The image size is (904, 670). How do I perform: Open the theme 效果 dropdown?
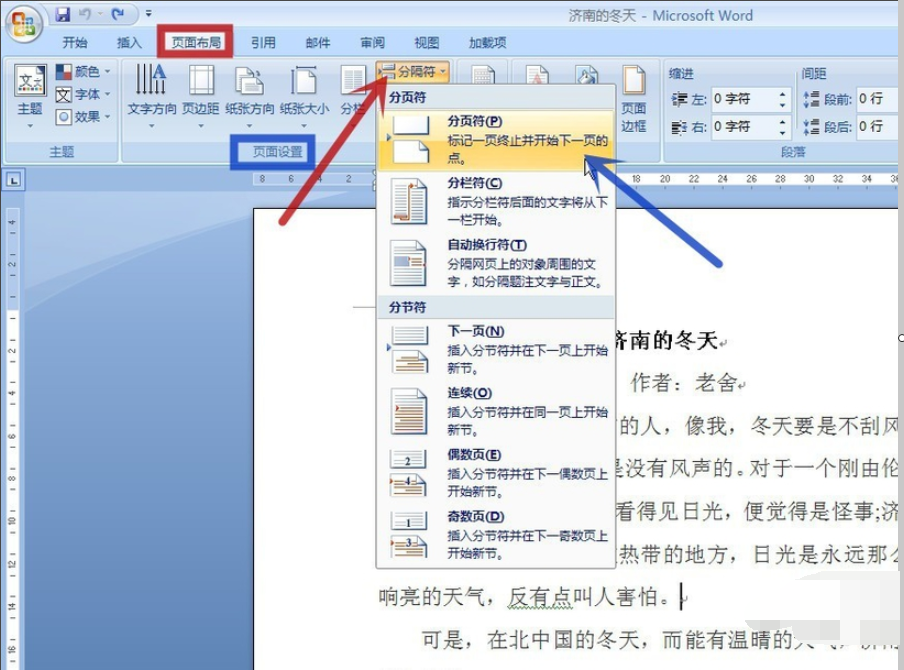click(x=83, y=116)
